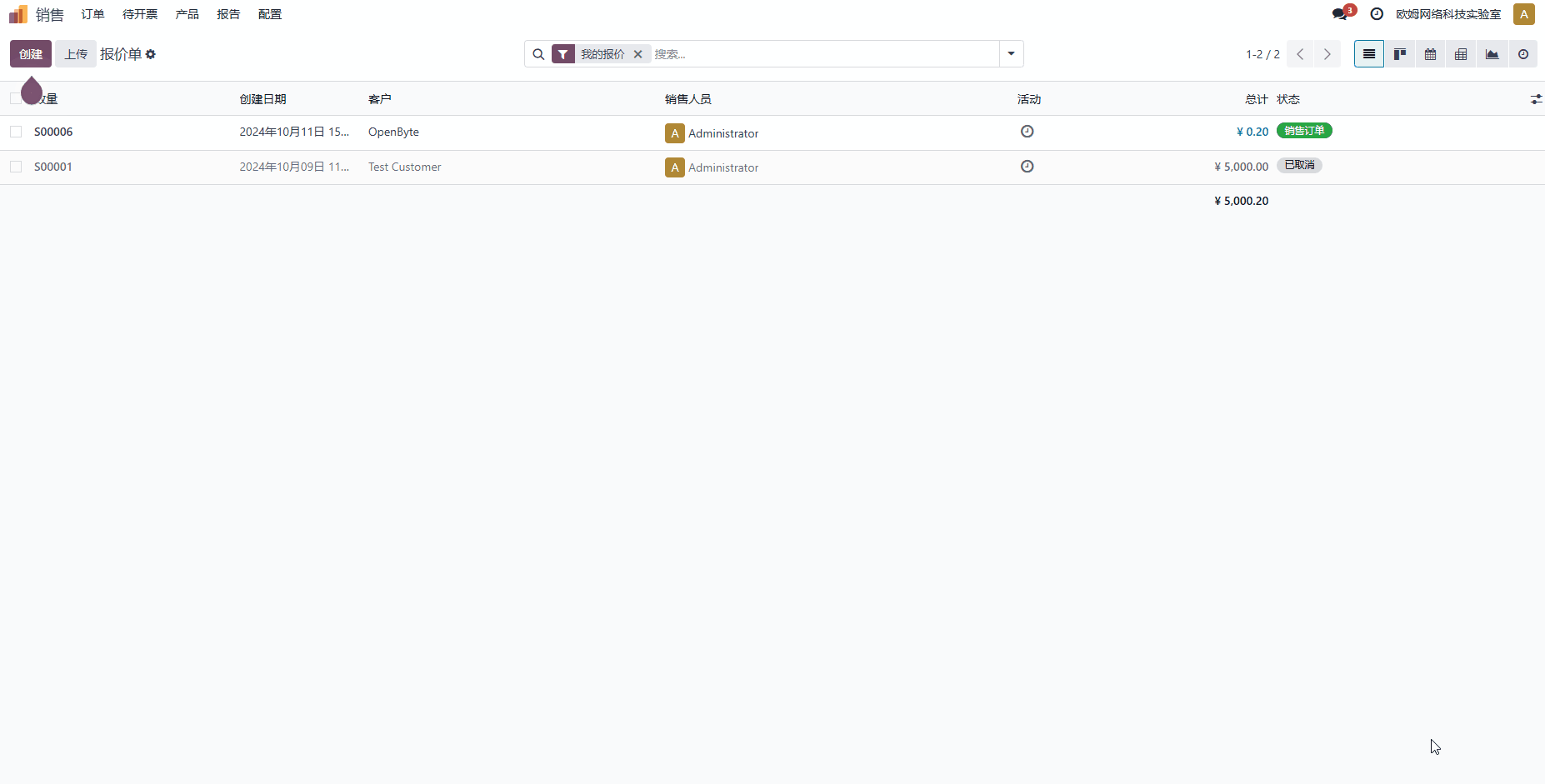The height and width of the screenshot is (784, 1545).
Task: Open the 欧姆网络科技实验室 company switcher
Action: pyautogui.click(x=1448, y=14)
